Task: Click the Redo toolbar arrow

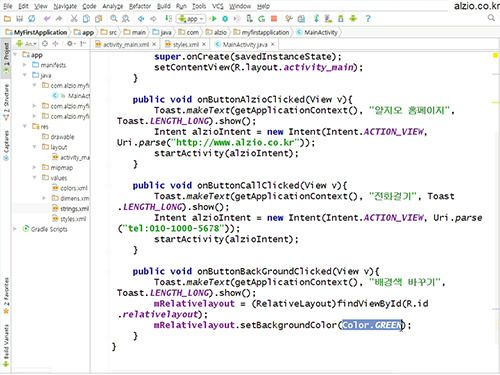Action: (x=59, y=19)
